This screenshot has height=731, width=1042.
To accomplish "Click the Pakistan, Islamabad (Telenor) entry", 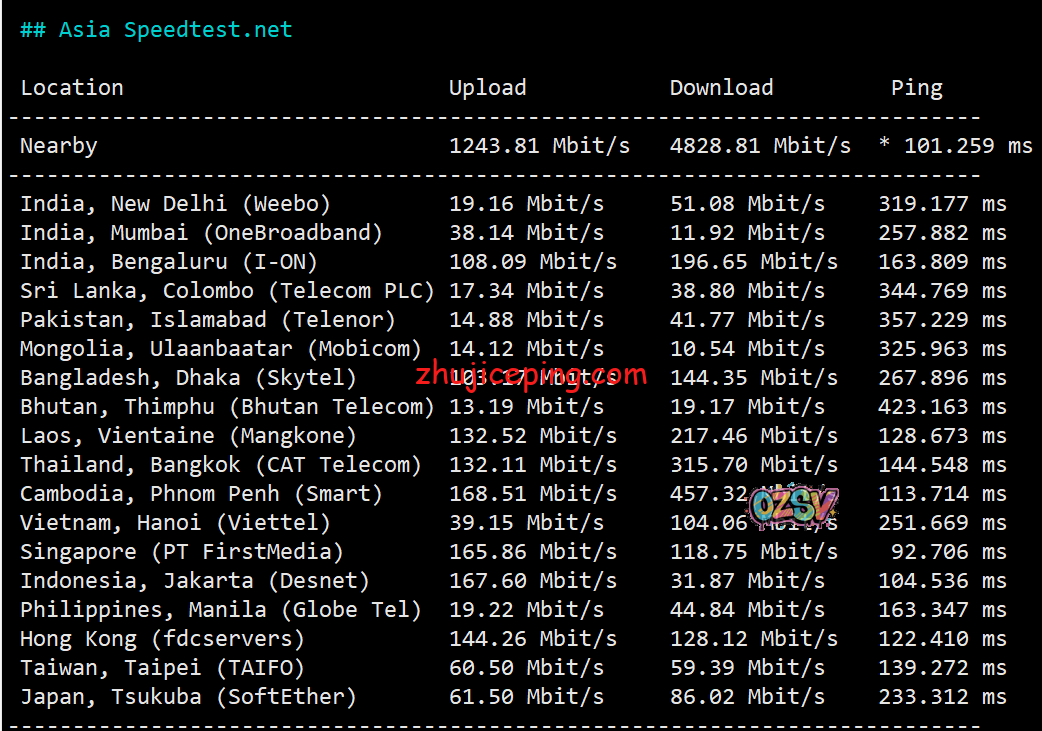I will click(x=208, y=320).
